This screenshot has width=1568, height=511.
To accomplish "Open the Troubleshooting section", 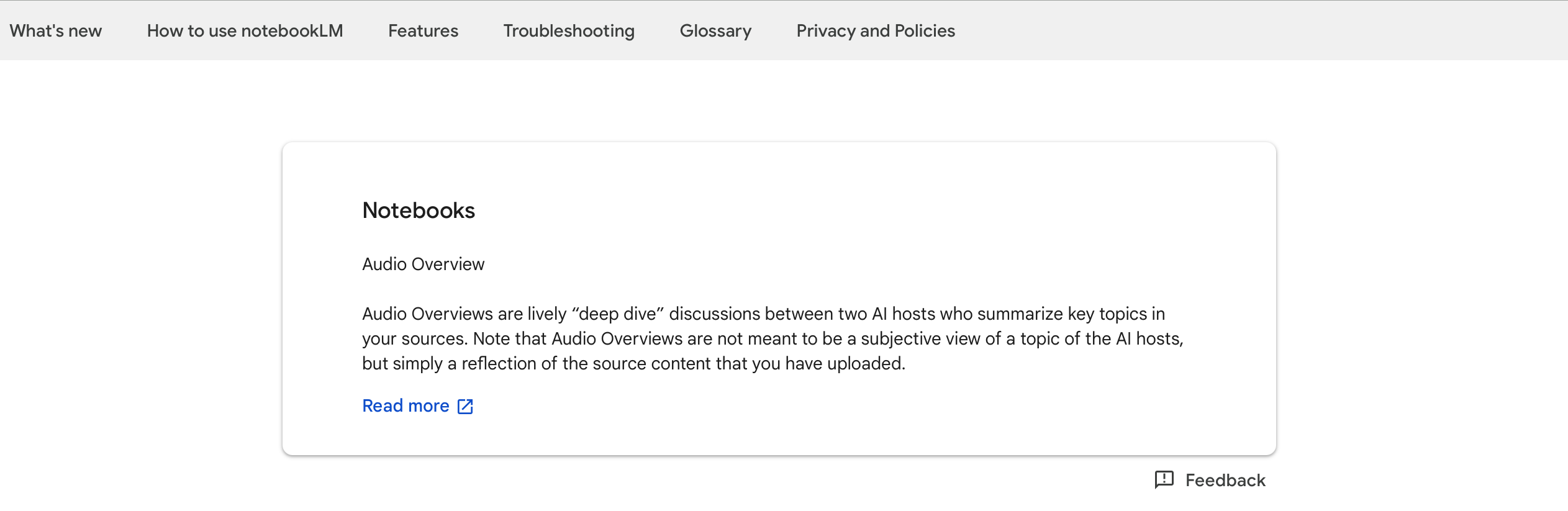I will (569, 31).
